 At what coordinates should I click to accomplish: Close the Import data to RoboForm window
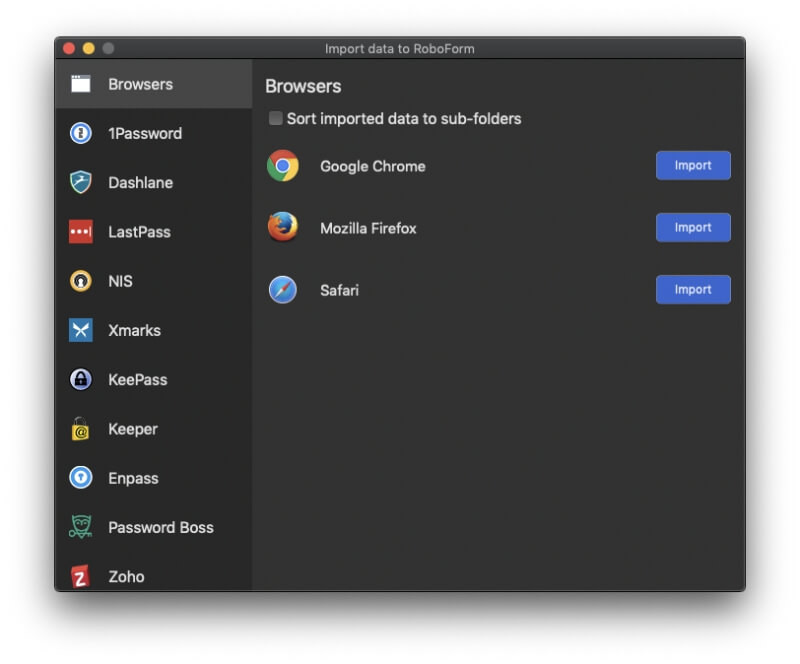[69, 48]
